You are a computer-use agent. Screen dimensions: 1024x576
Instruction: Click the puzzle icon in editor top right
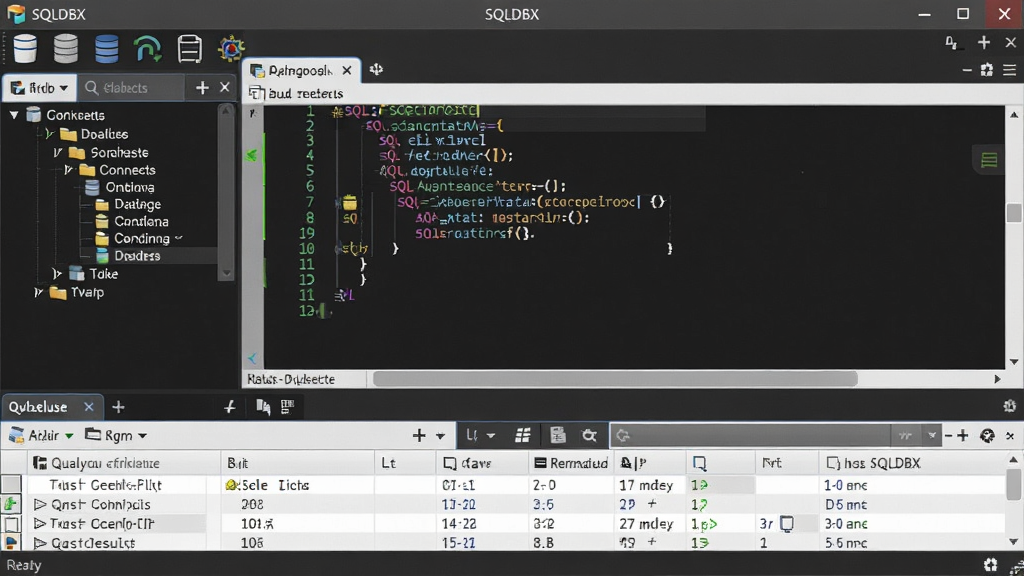tap(987, 70)
